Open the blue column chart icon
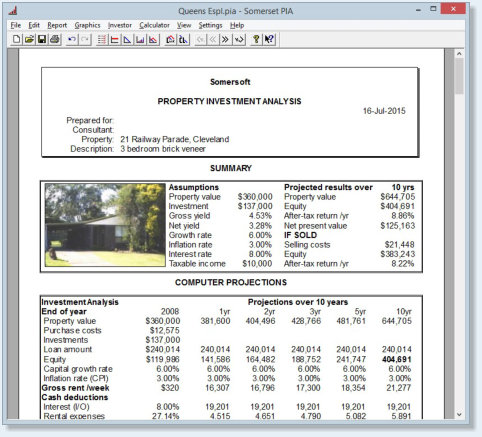This screenshot has height=437, width=482. pyautogui.click(x=140, y=39)
